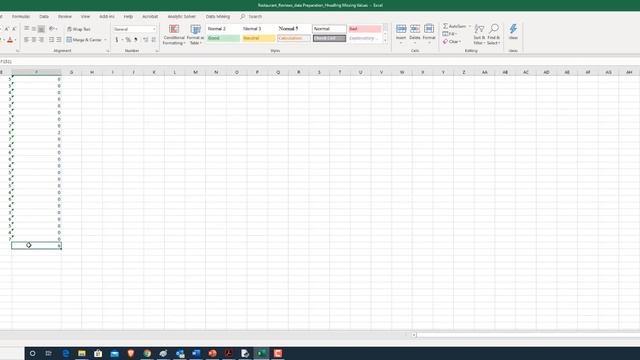The image size is (640, 360).
Task: Toggle align right
Action: click(x=41, y=40)
